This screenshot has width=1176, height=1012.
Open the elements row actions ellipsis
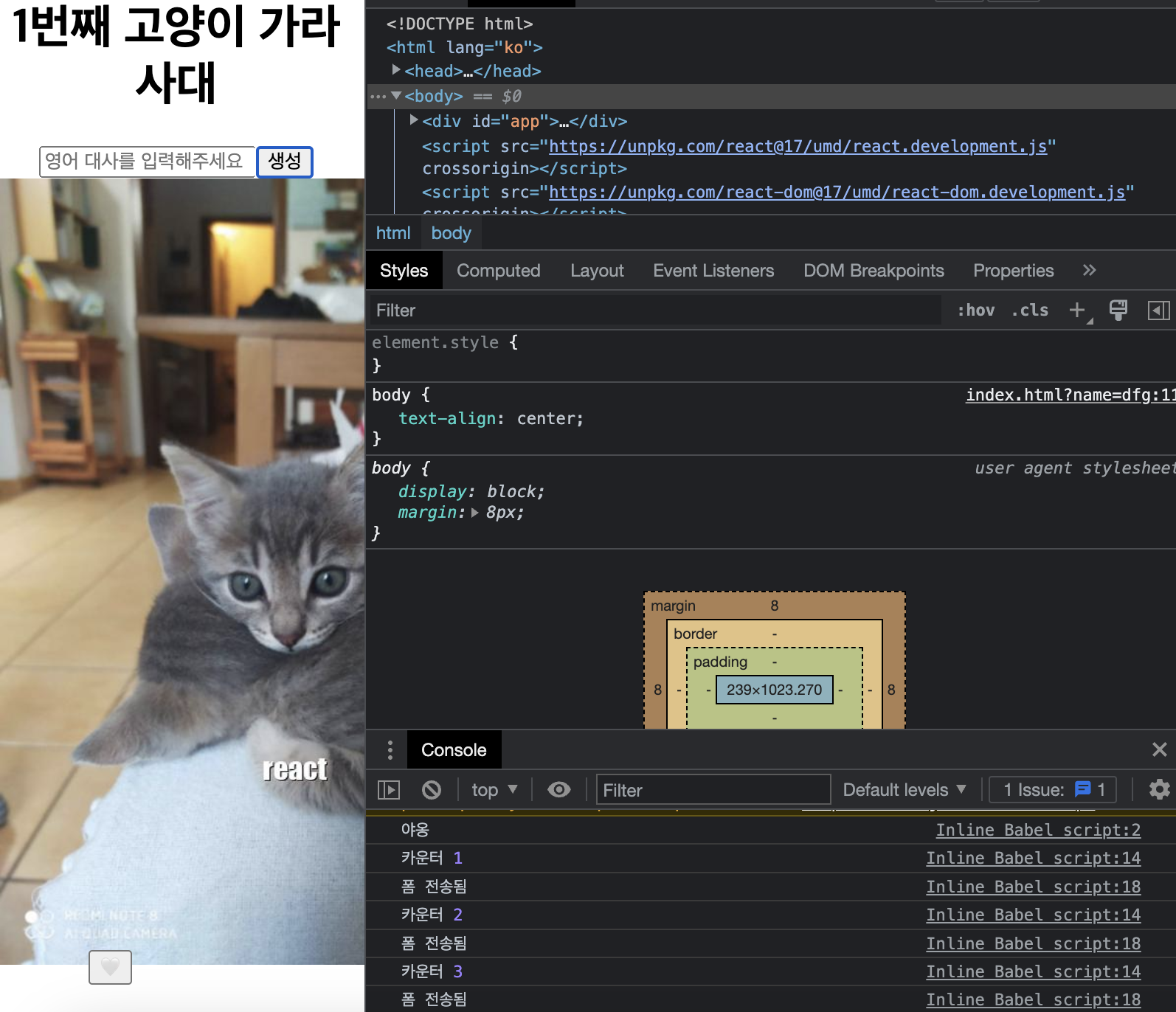(378, 97)
